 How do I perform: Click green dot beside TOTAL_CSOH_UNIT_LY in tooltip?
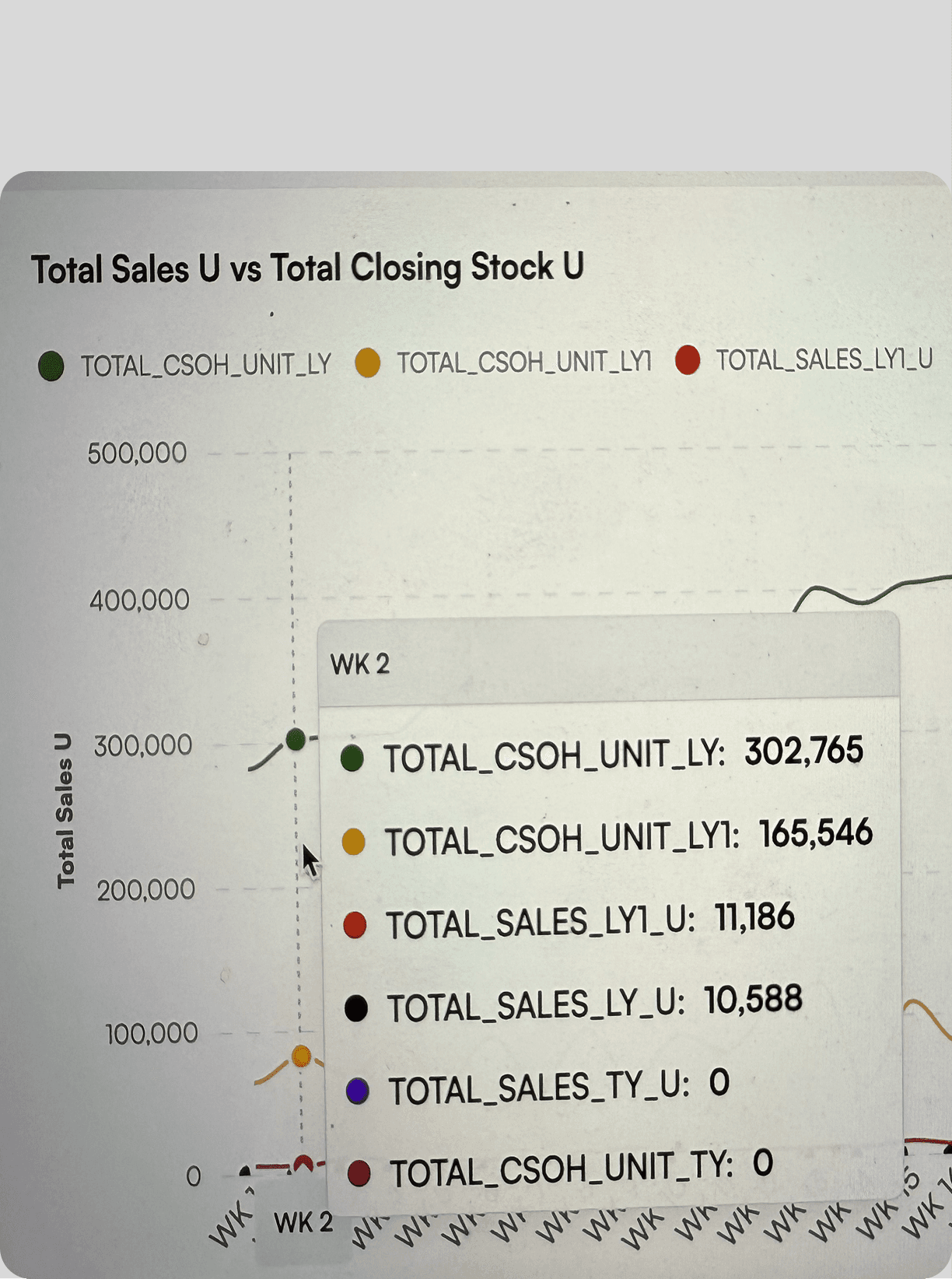tap(352, 758)
